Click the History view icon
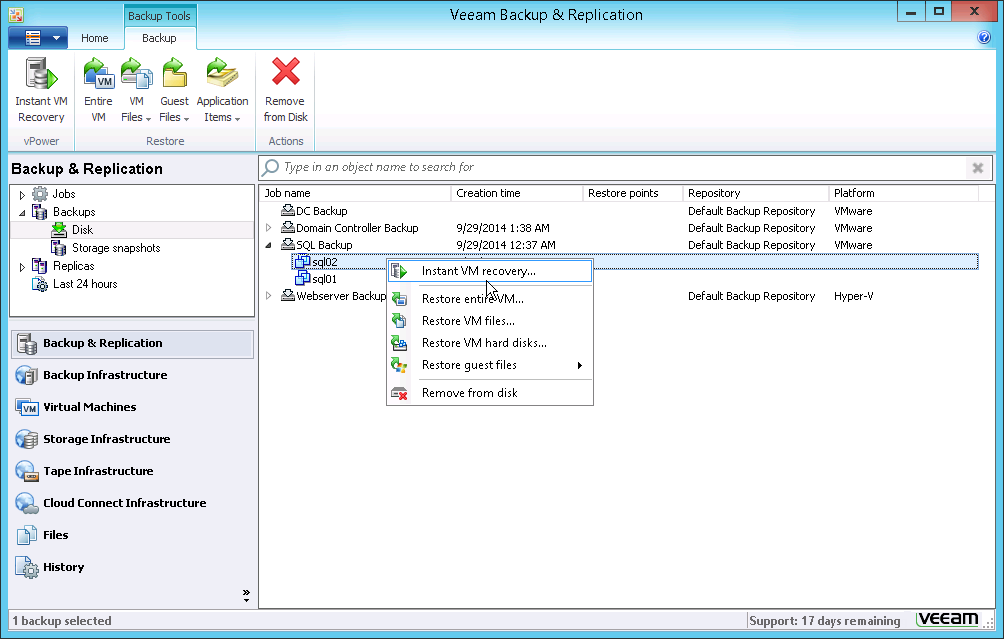This screenshot has height=639, width=1004. [x=27, y=567]
